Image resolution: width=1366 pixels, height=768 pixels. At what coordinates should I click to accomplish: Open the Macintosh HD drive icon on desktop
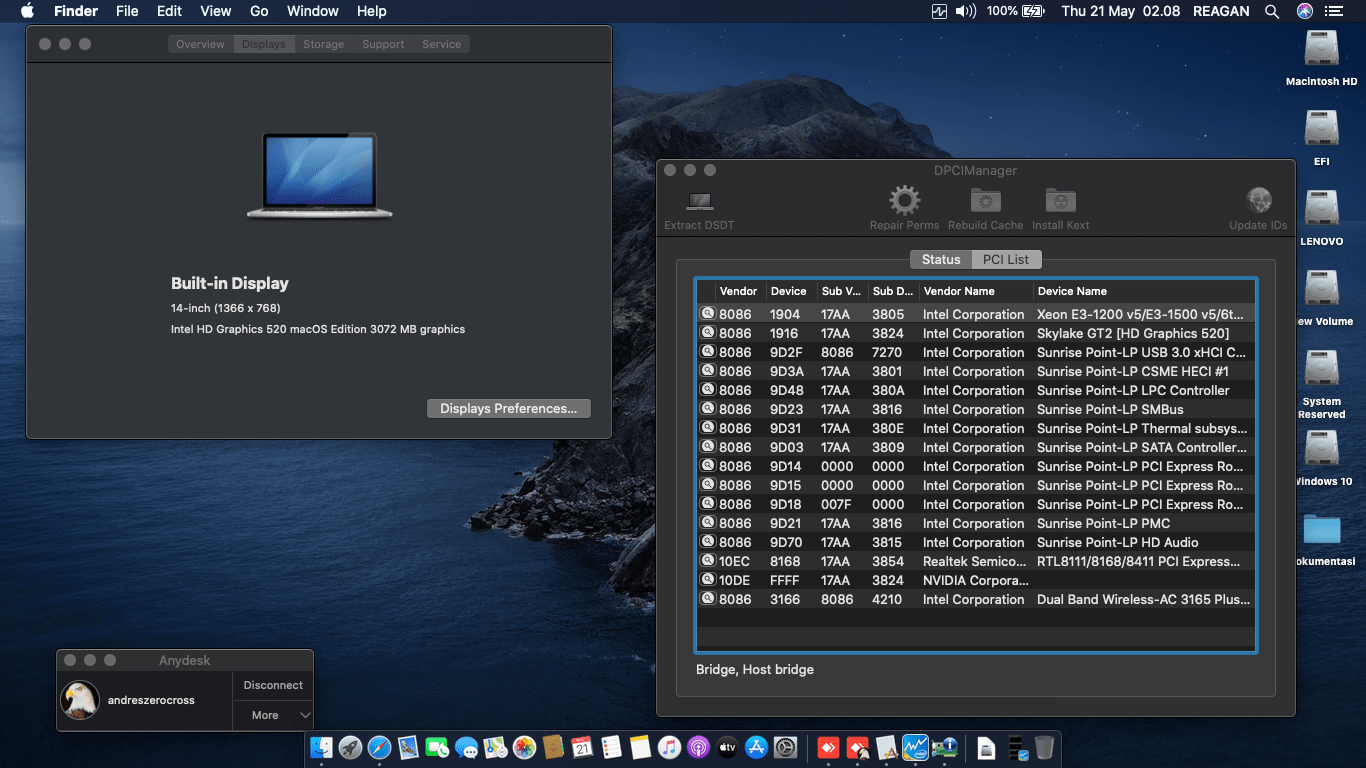(1322, 50)
